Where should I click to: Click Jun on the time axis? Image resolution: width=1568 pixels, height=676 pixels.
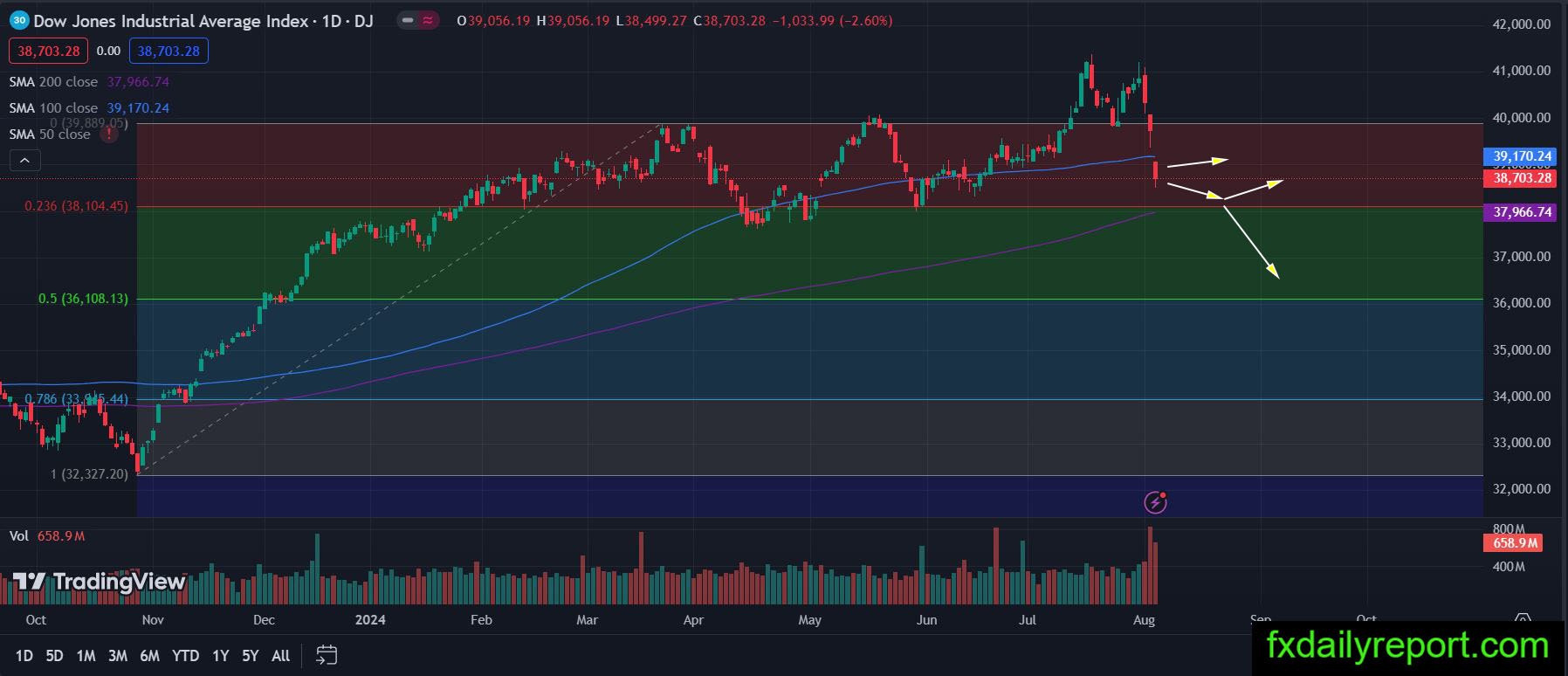click(926, 620)
